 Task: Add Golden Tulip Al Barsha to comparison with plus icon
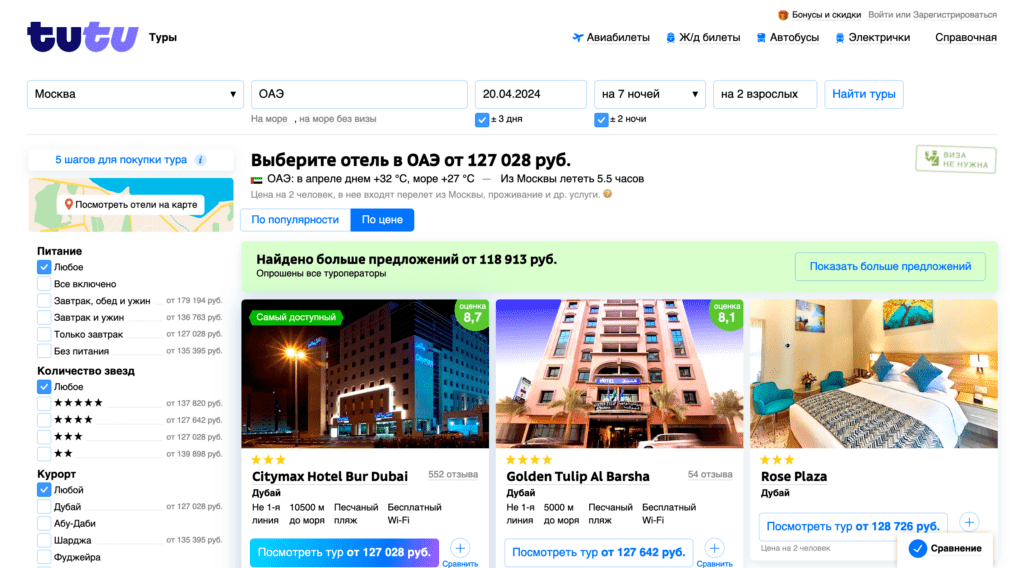[714, 548]
